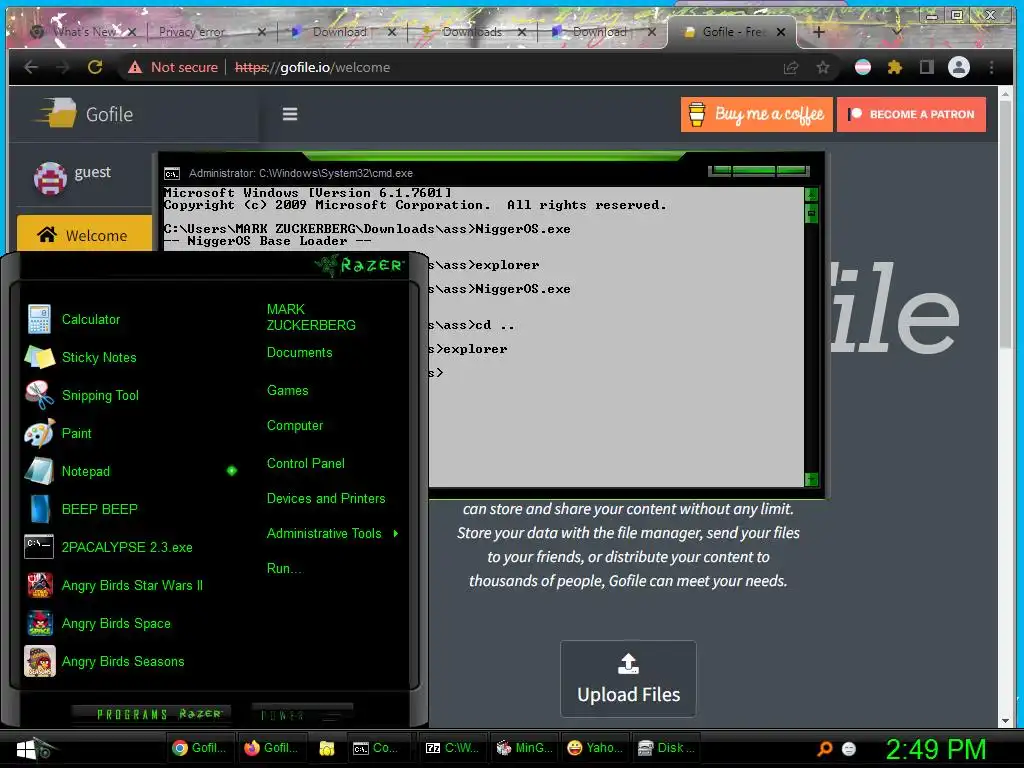Switch to the MinG... taskbar button
1024x768 pixels.
tap(524, 748)
